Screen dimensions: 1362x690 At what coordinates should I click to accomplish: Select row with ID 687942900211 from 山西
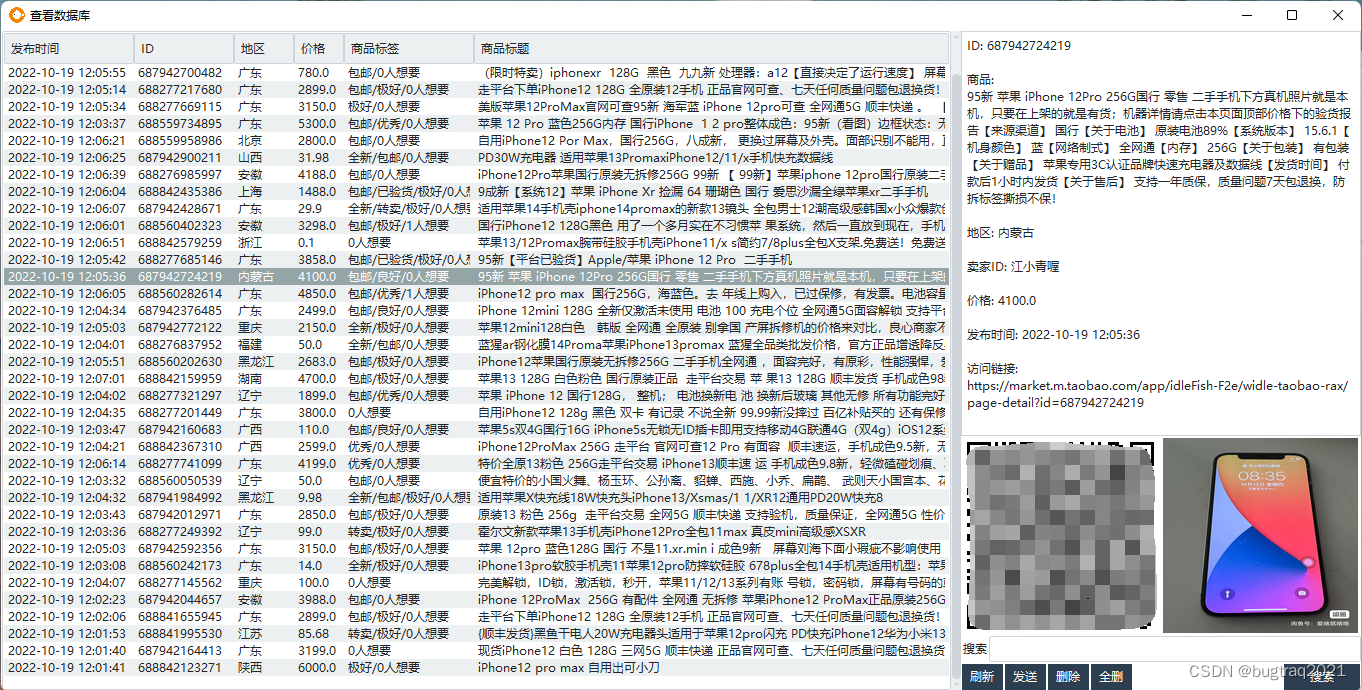tap(475, 158)
